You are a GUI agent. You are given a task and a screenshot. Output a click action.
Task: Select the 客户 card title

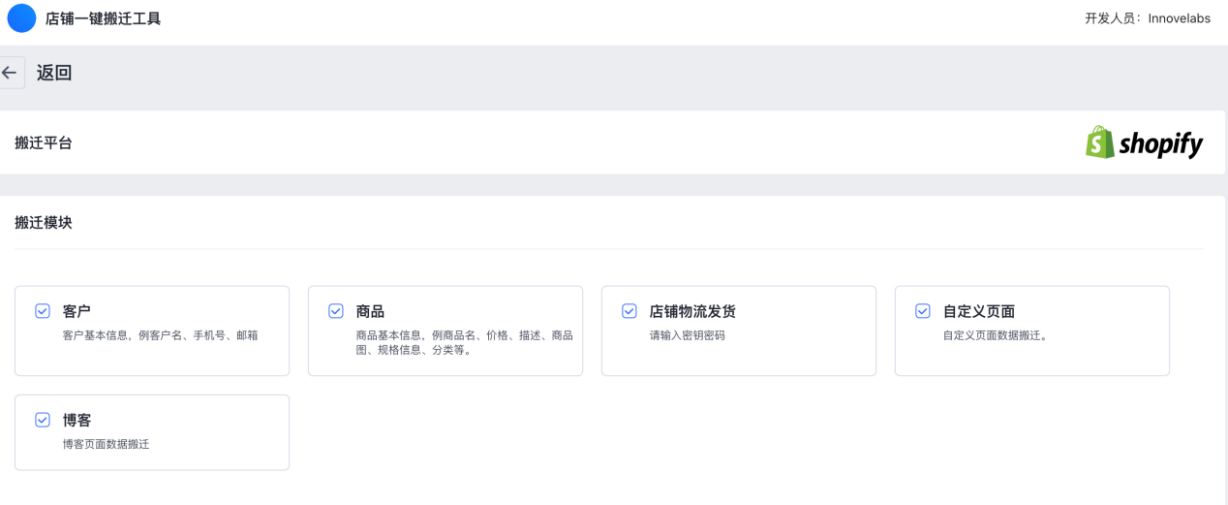(x=77, y=311)
